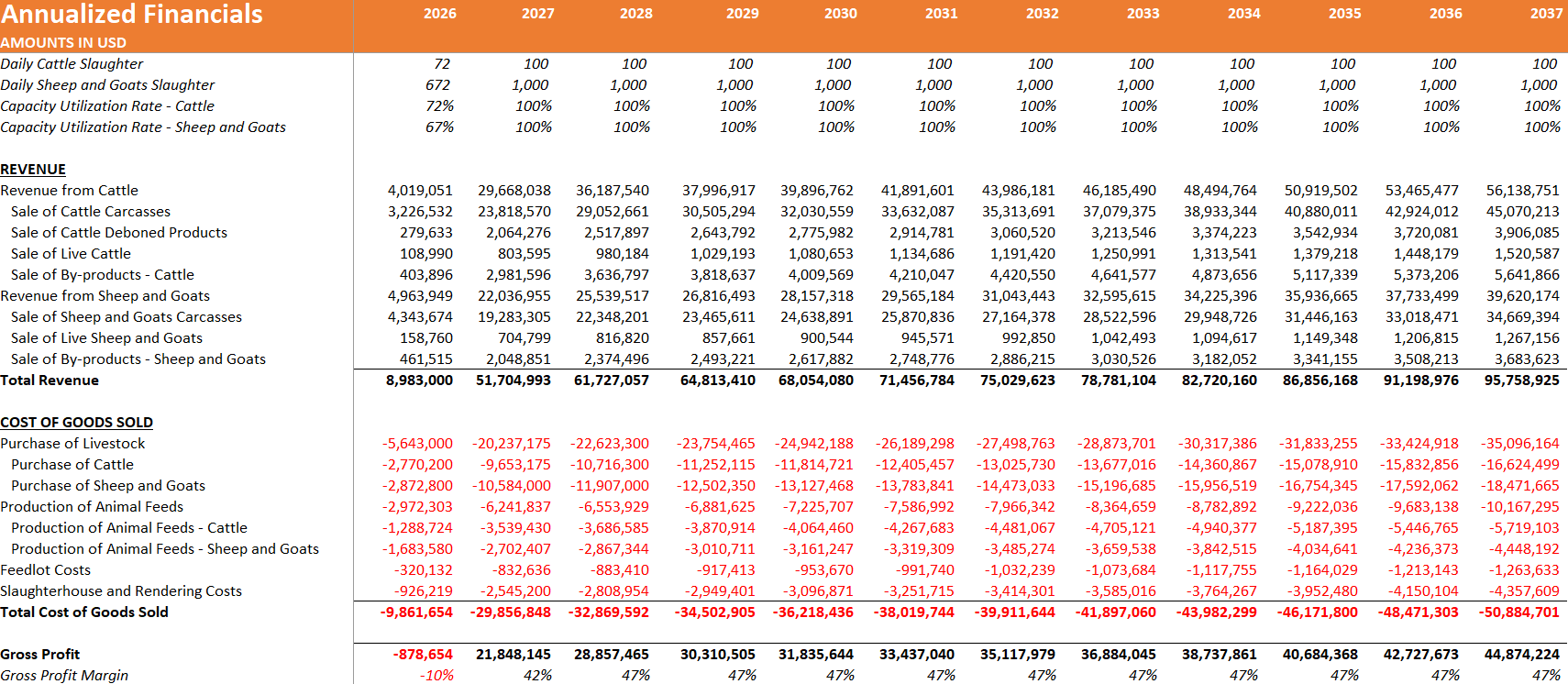
Task: Select sheep by-products 2034 value 3,182,052
Action: coord(1224,359)
